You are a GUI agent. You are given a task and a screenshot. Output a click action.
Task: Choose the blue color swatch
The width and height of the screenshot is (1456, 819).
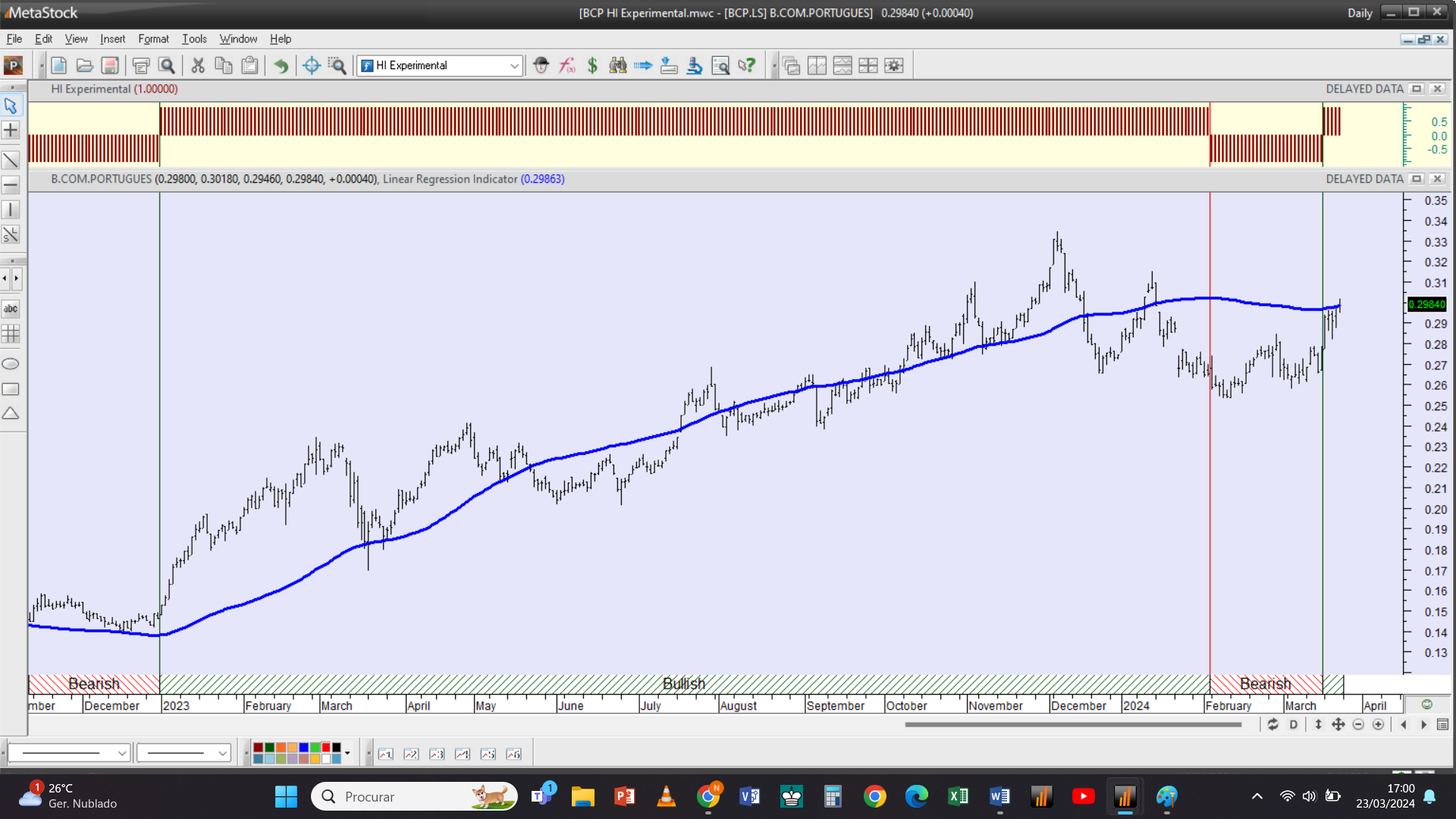303,748
